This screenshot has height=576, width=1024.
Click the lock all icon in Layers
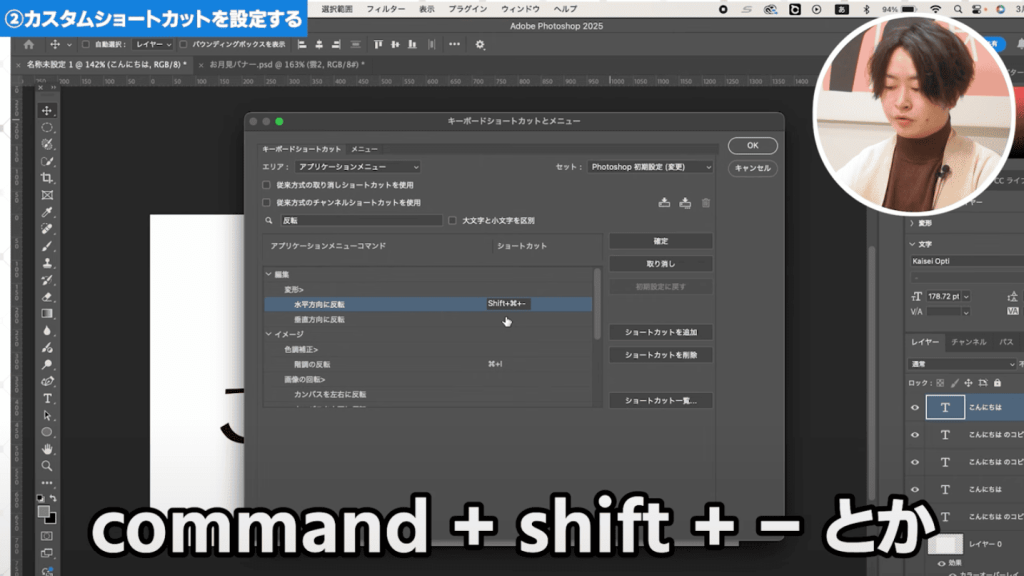click(997, 383)
